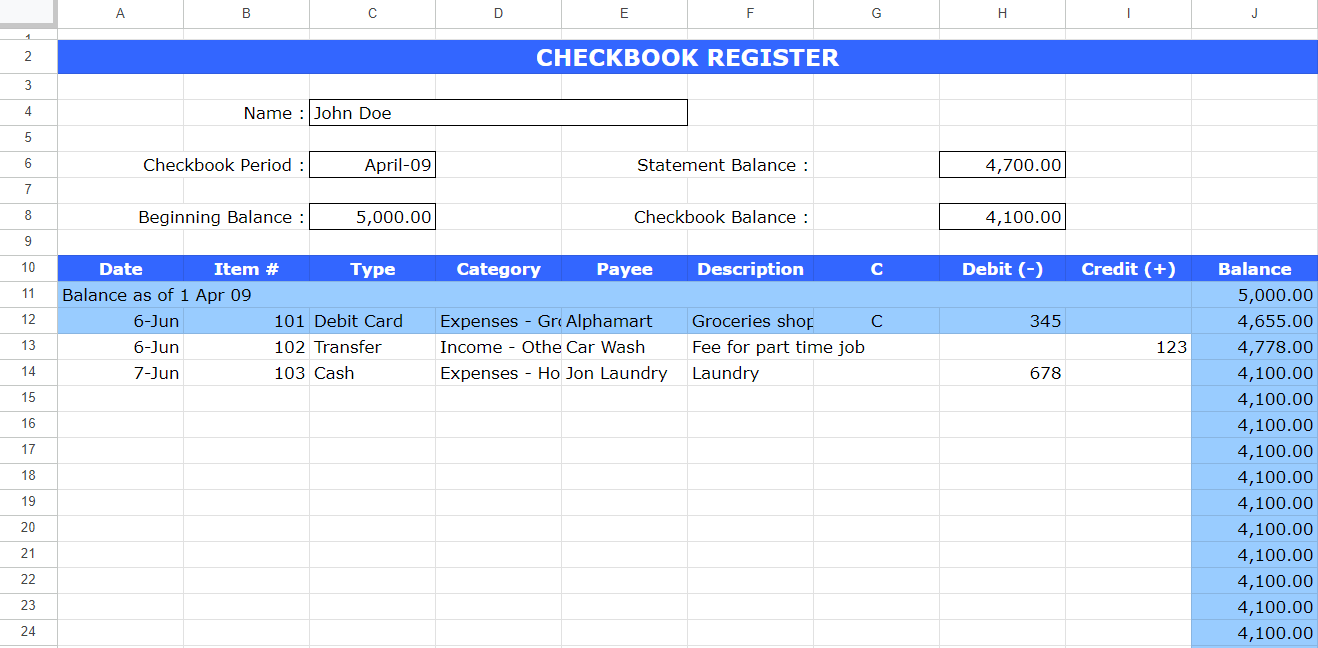Select the Beginning Balance cell with 5,000.00

(x=372, y=216)
